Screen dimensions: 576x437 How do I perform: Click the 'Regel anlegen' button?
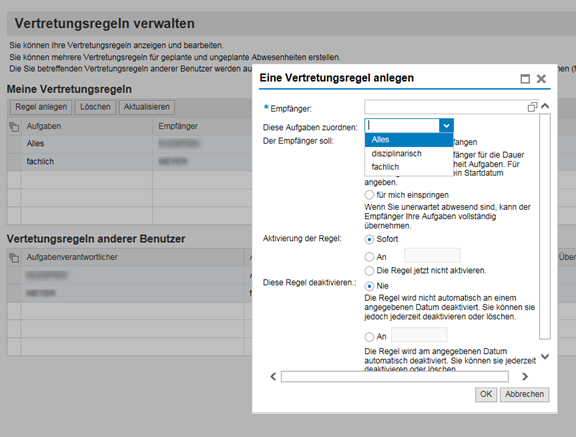pos(41,107)
